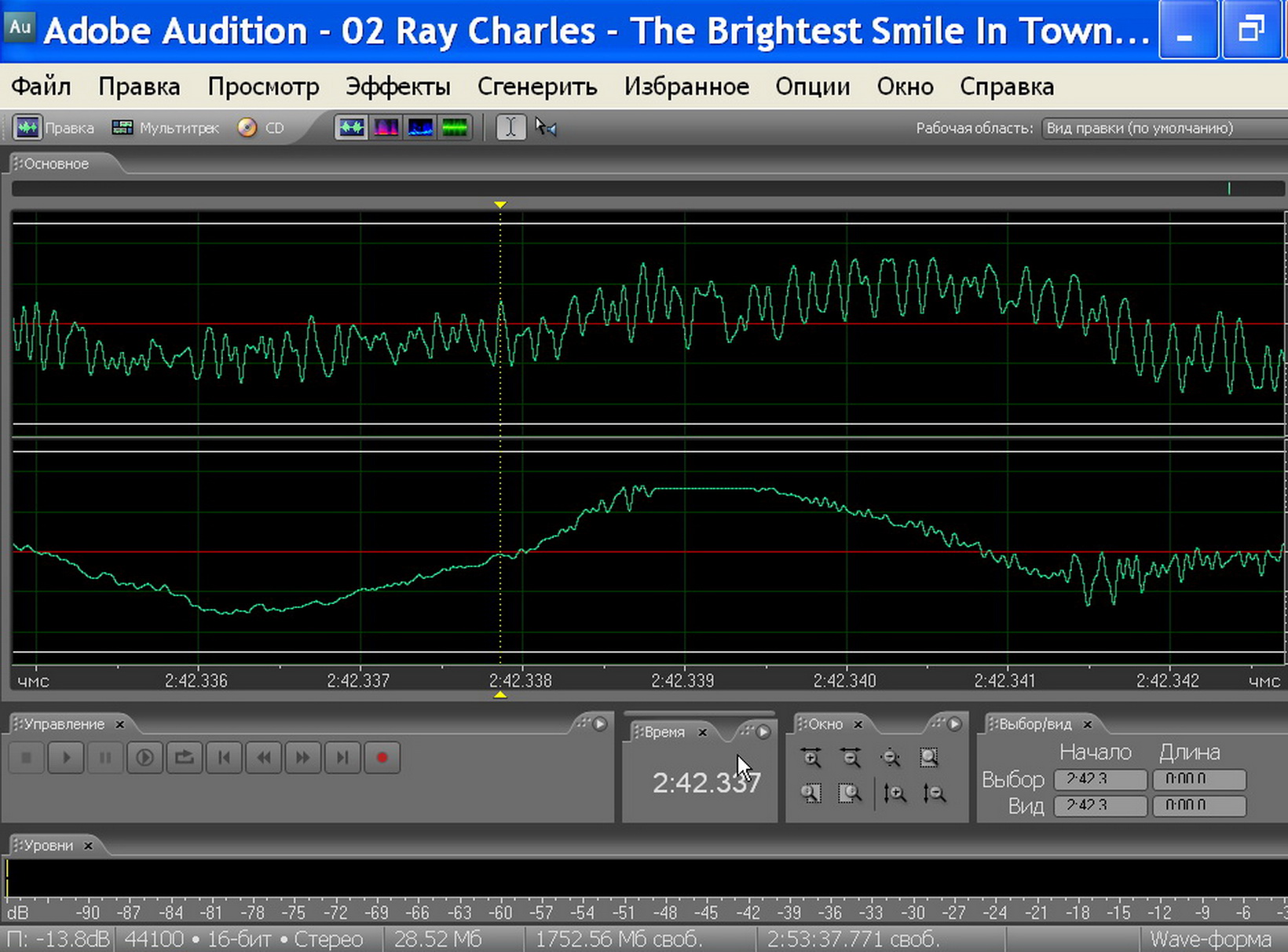The image size is (1288, 952).
Task: Click the 2:42.341 ruler label
Action: (x=1006, y=680)
